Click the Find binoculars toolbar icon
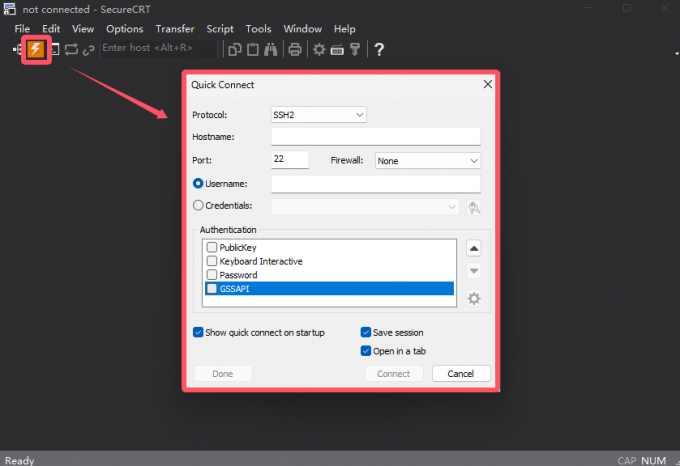Image resolution: width=680 pixels, height=466 pixels. (271, 49)
